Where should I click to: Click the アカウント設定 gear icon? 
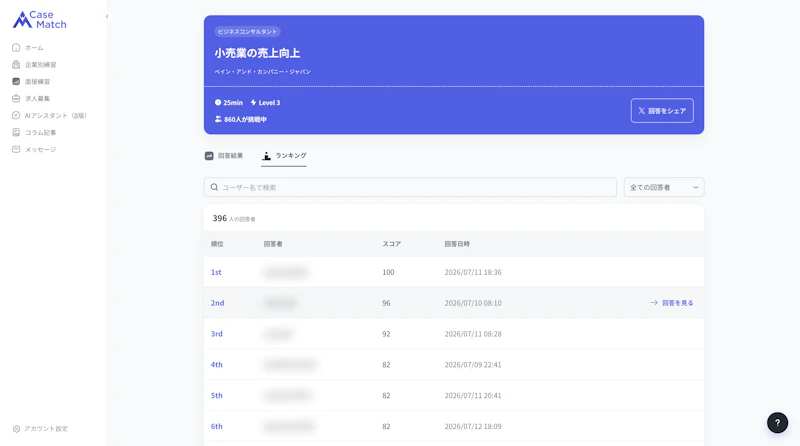(x=16, y=429)
